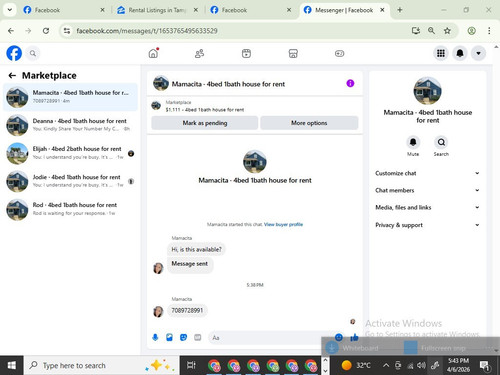Viewport: 500px width, 375px height.
Task: Click the voice clip microphone icon
Action: tap(155, 337)
